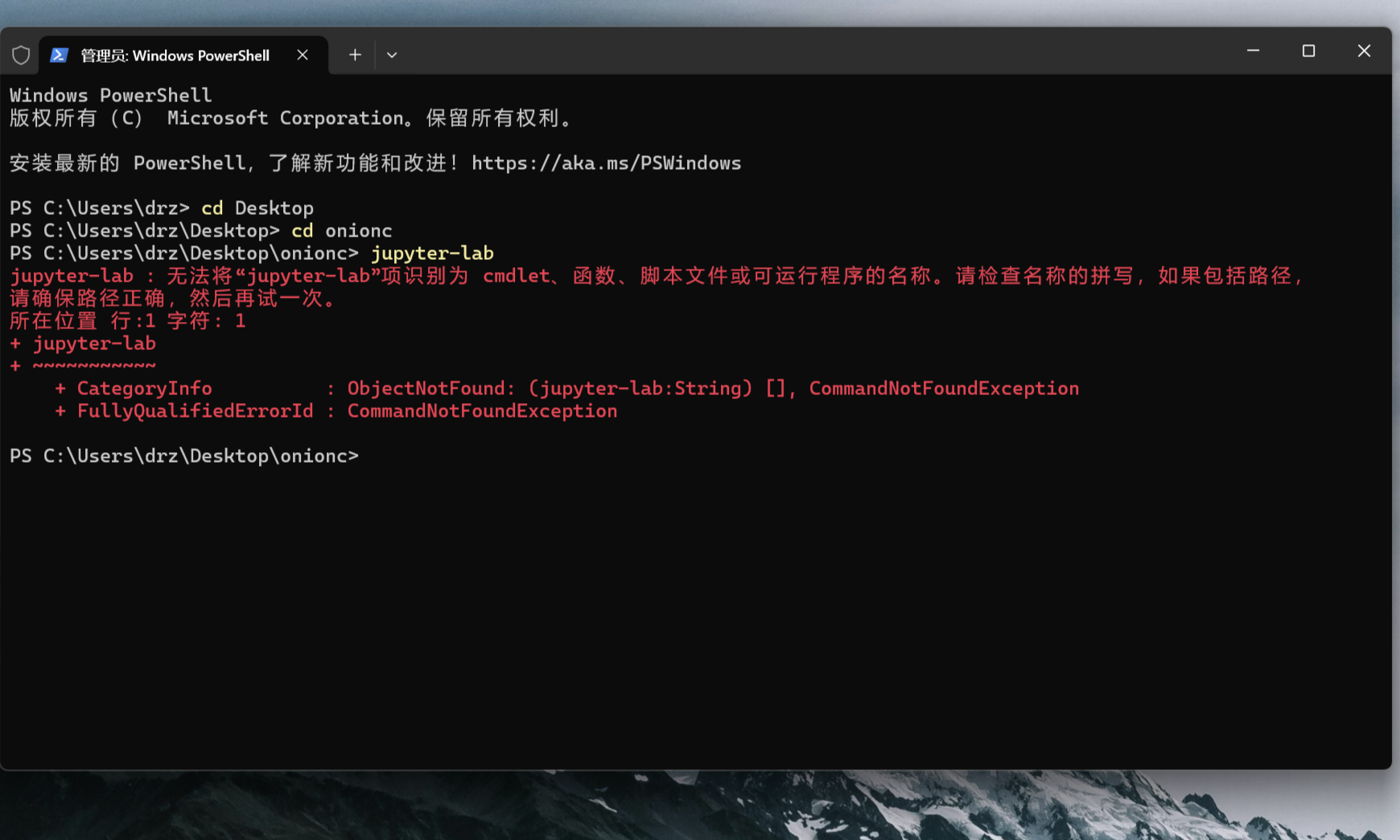The width and height of the screenshot is (1400, 840).
Task: Click the last prompt 'PS C:\Users\drz\Desktop\onionc>'
Action: click(x=184, y=456)
